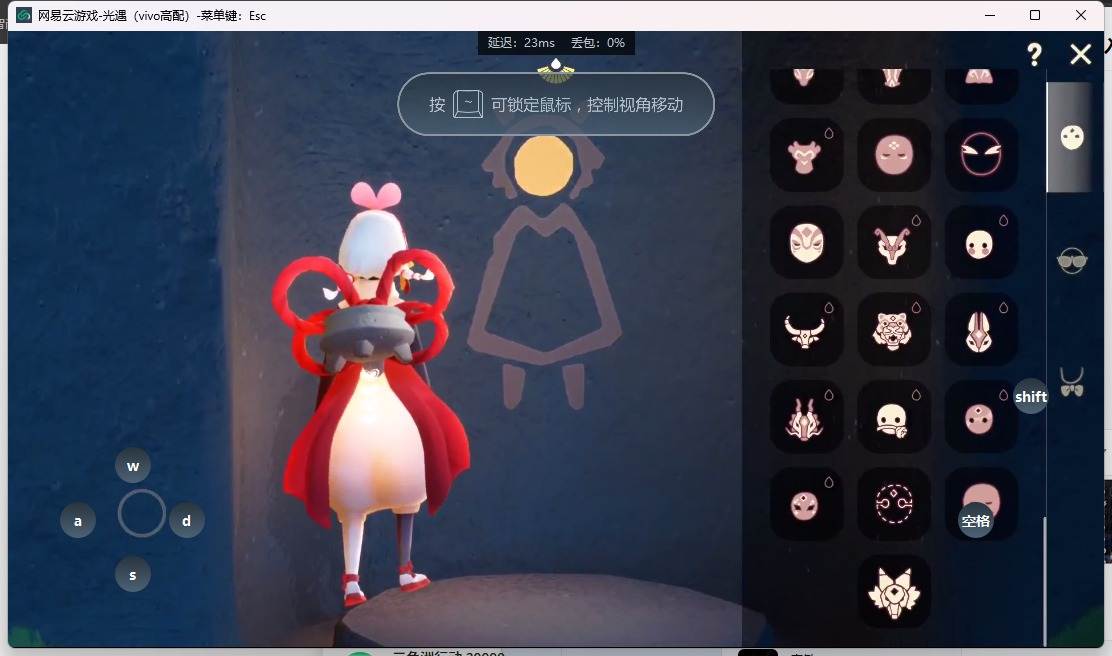The width and height of the screenshot is (1112, 656).
Task: Tap the S backward movement key
Action: click(133, 574)
